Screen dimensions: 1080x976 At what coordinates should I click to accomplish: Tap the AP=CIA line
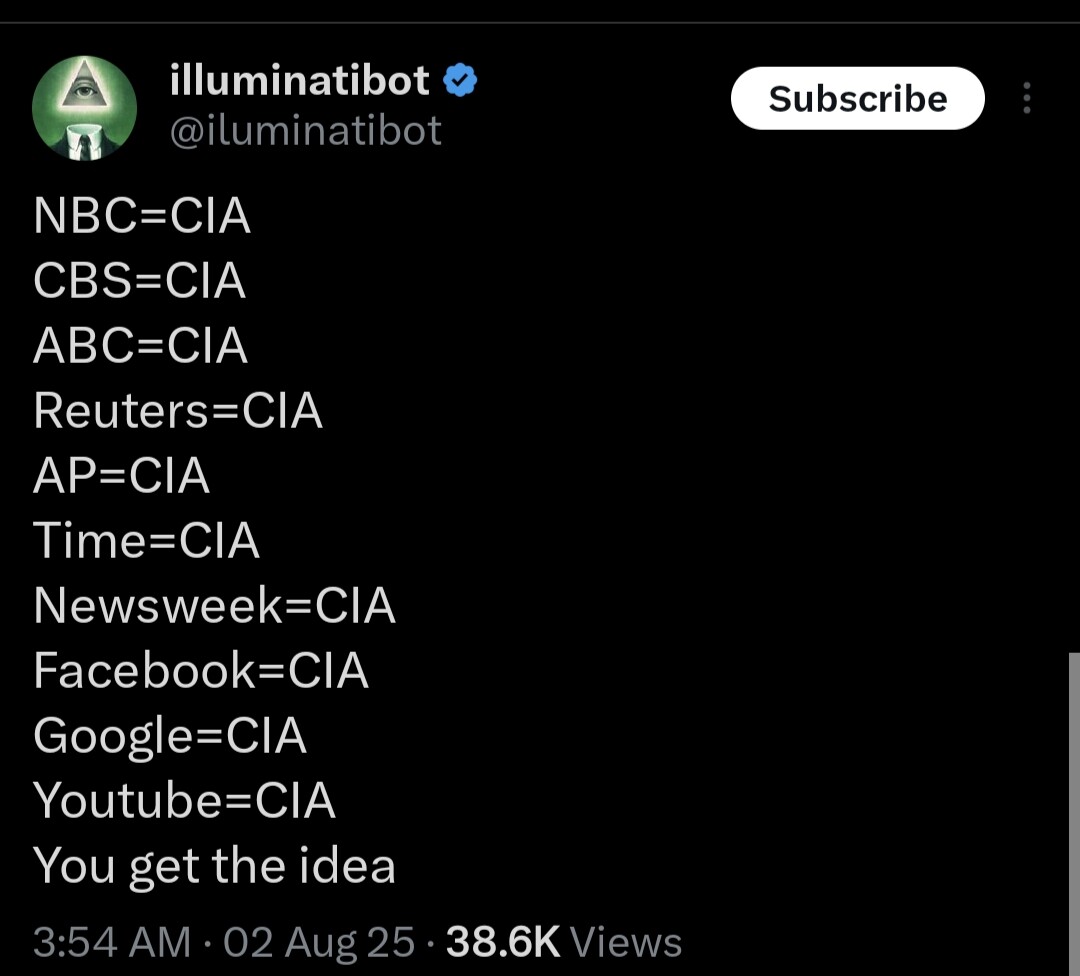click(x=122, y=476)
